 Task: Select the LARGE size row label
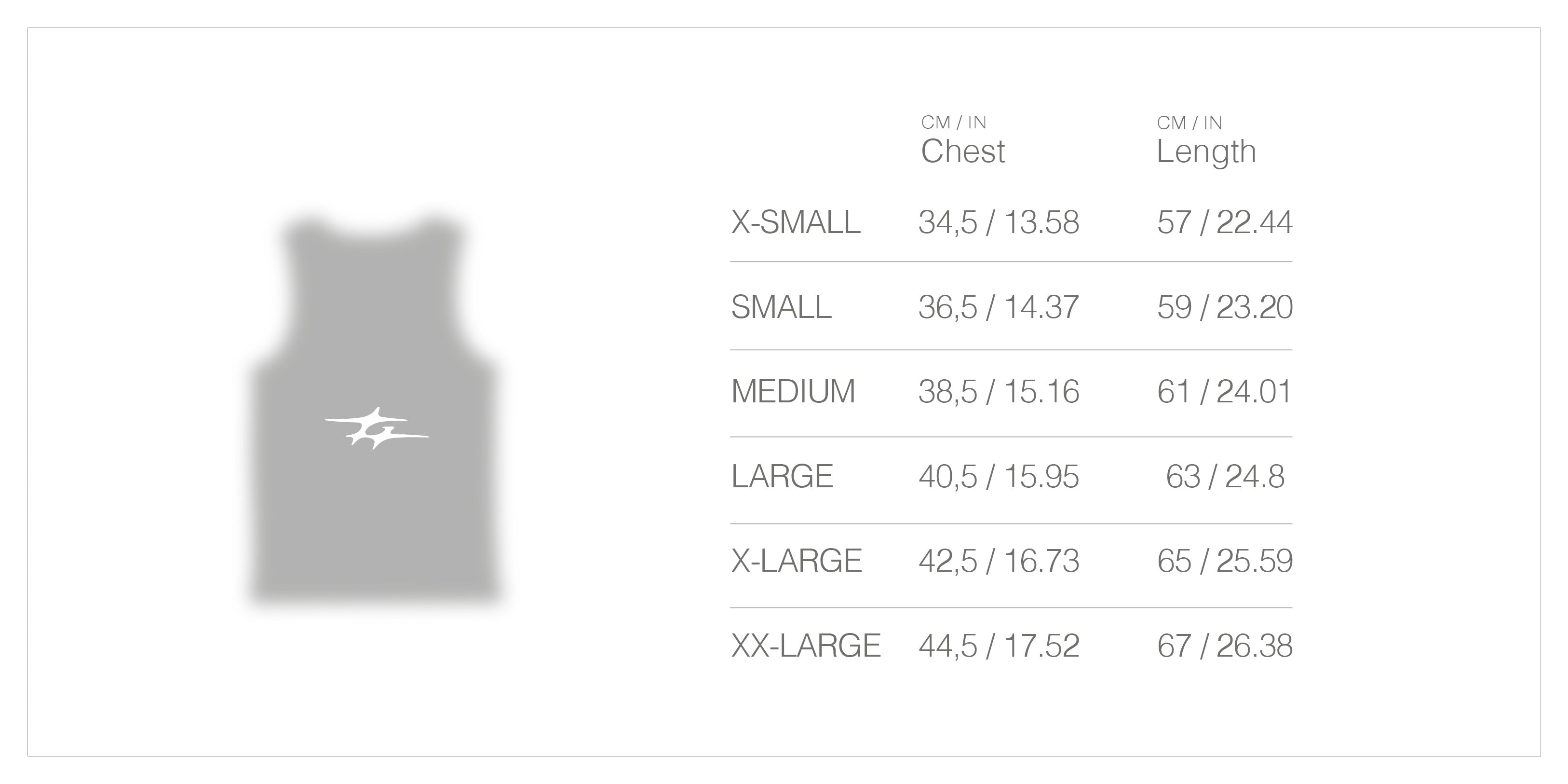click(x=782, y=476)
